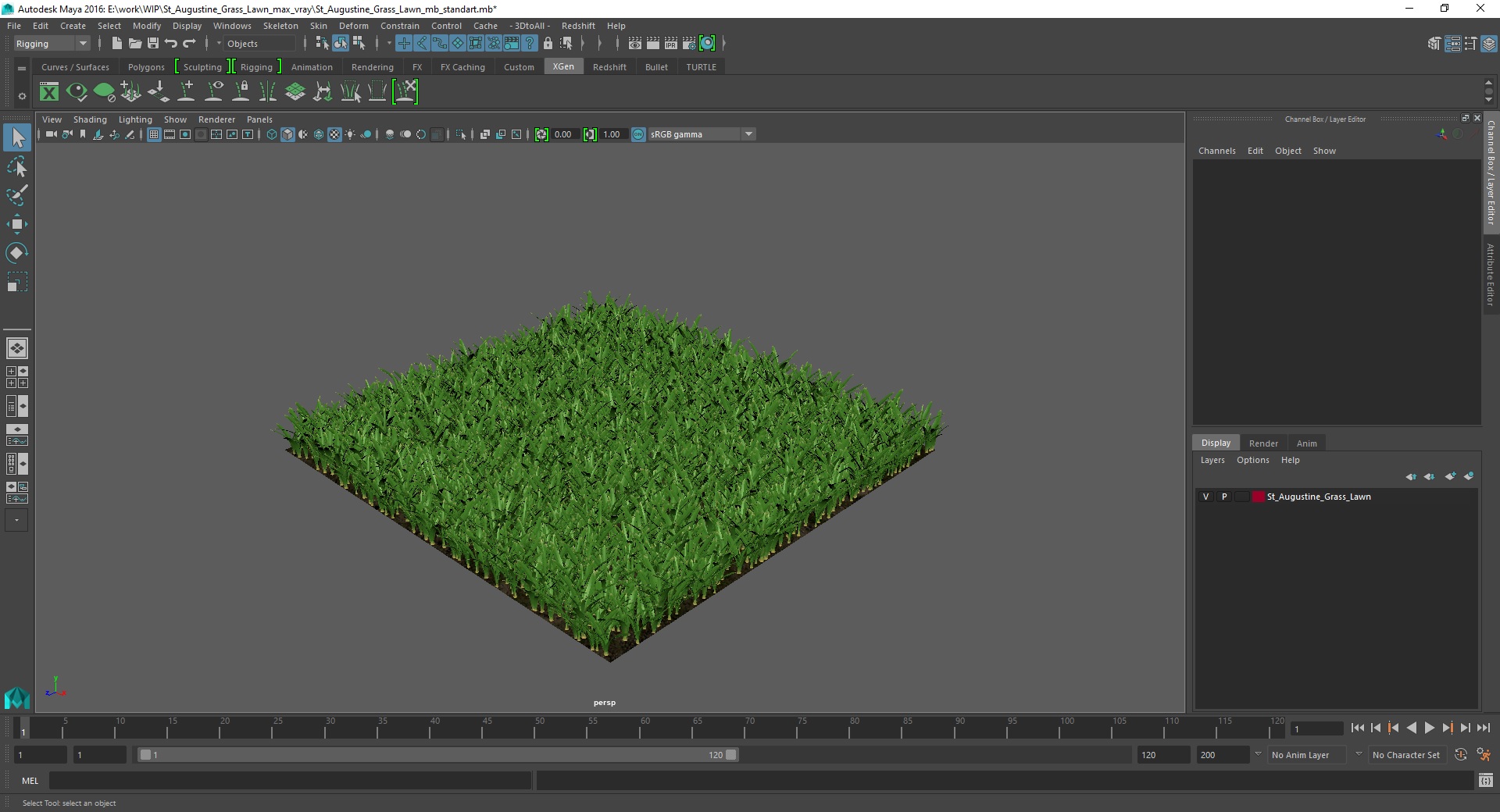Click the red color swatch of St_Augustine_Grass_Lawn layer
Screen dimensions: 1500x812
coord(1258,497)
